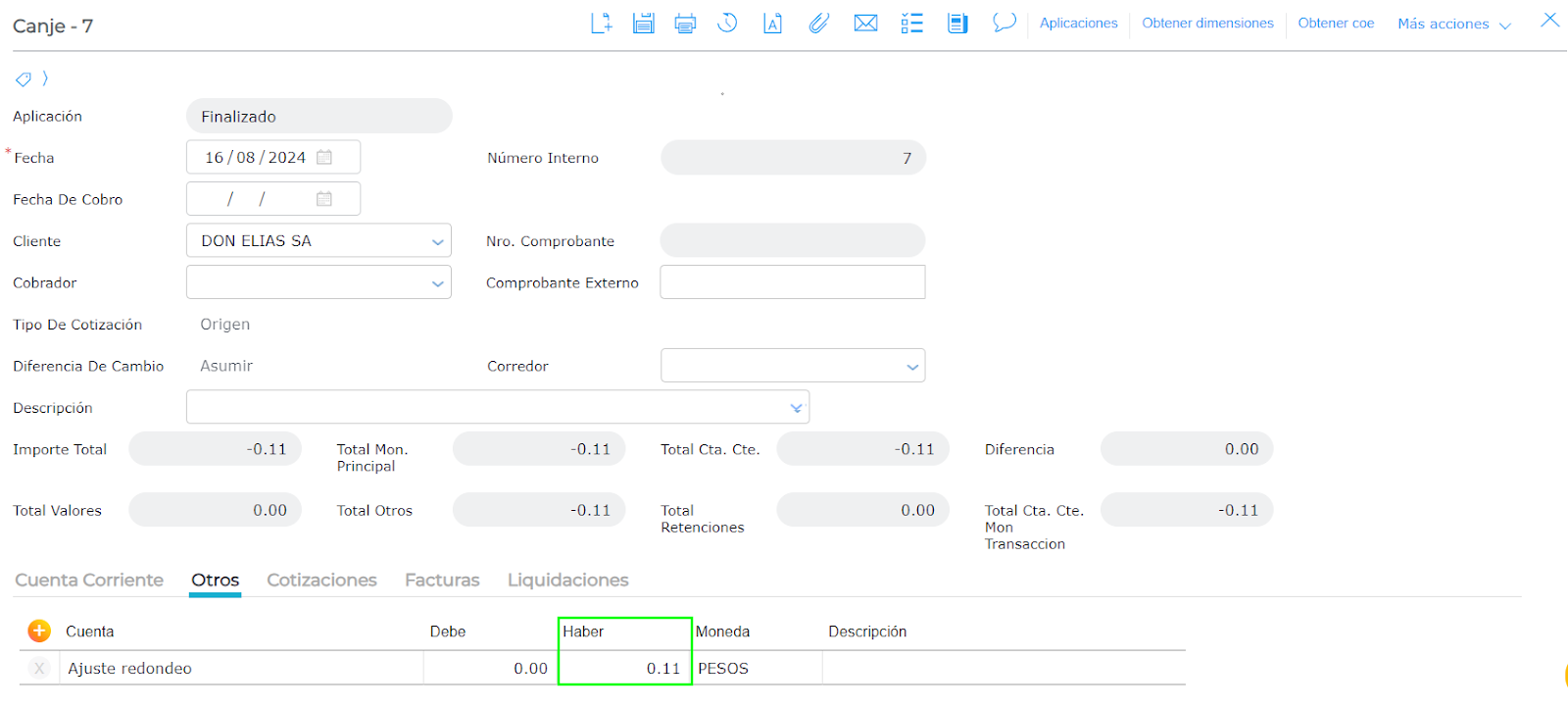The width and height of the screenshot is (1568, 709).
Task: Print the document using the printer icon
Action: (685, 24)
